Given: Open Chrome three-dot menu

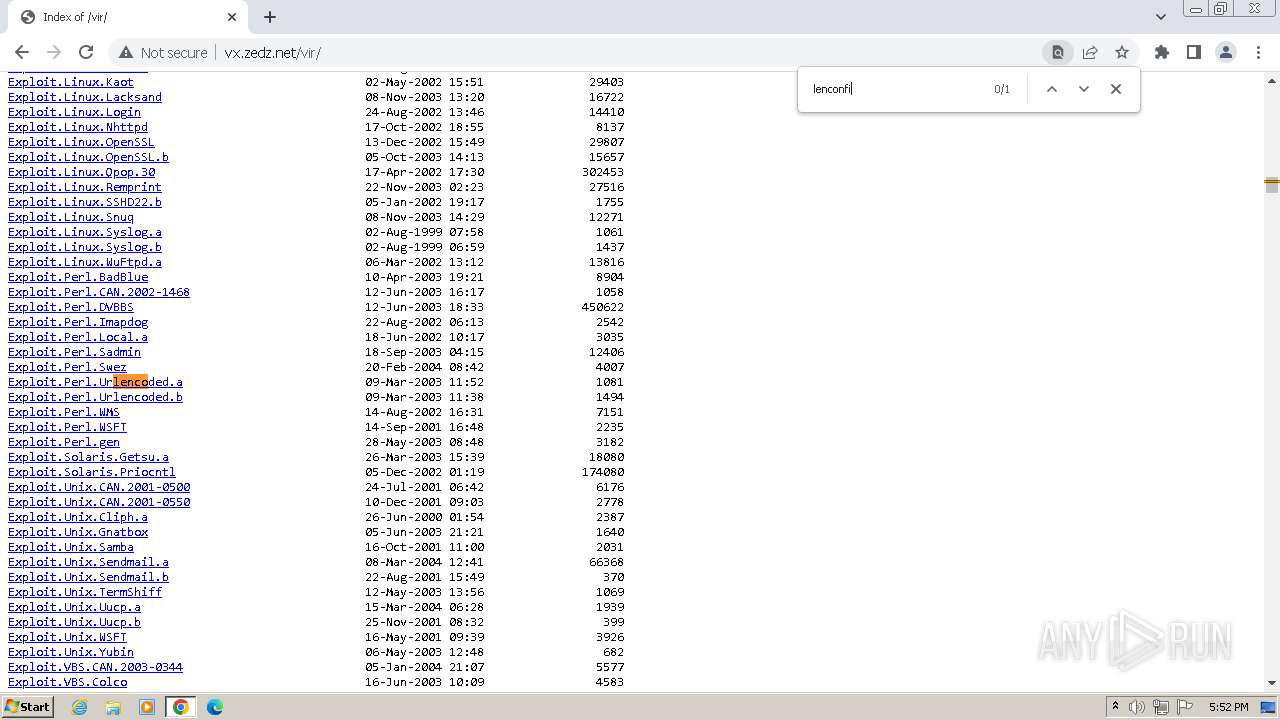Looking at the screenshot, I should tap(1257, 52).
